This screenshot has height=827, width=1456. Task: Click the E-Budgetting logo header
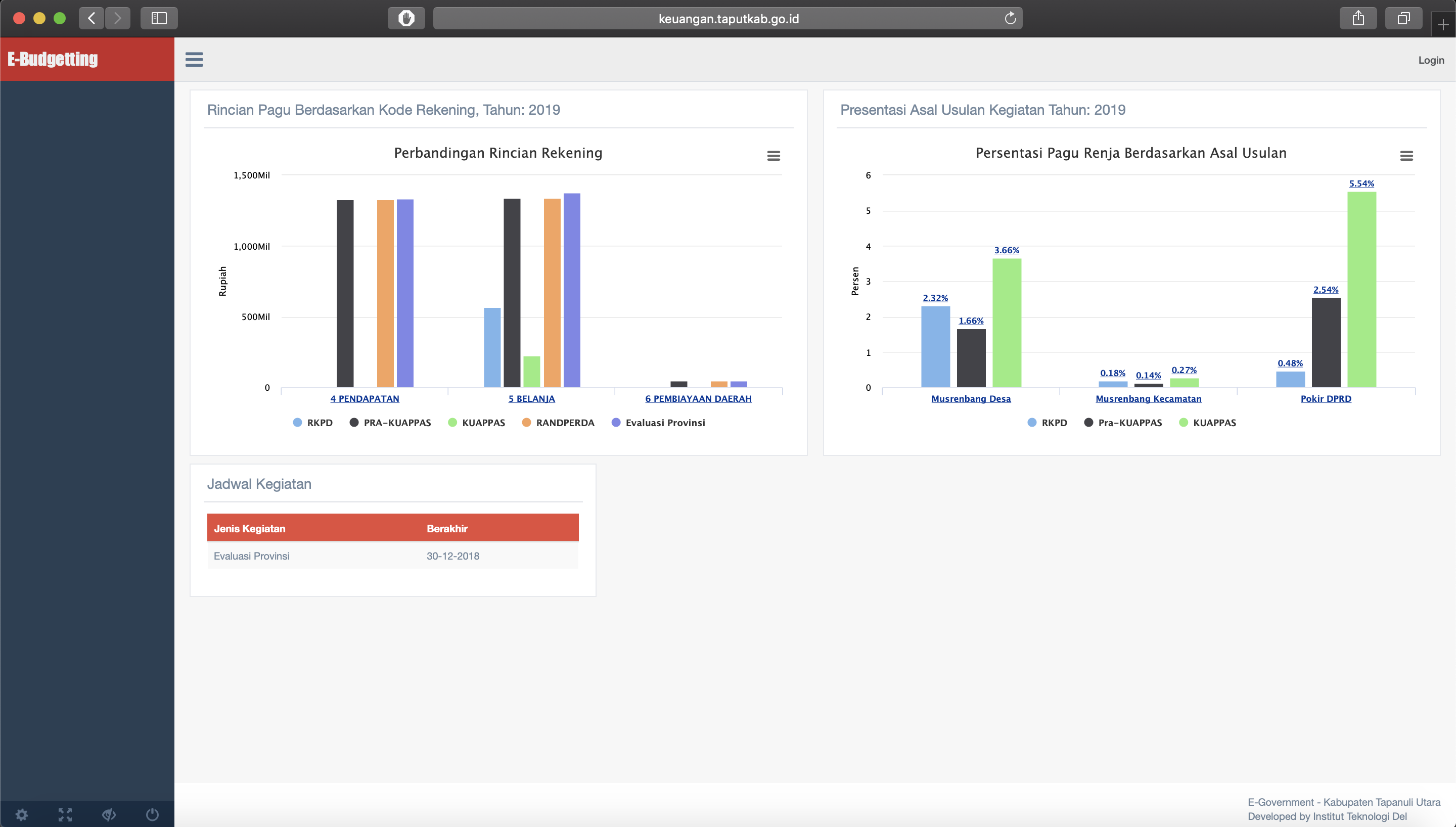[x=53, y=59]
